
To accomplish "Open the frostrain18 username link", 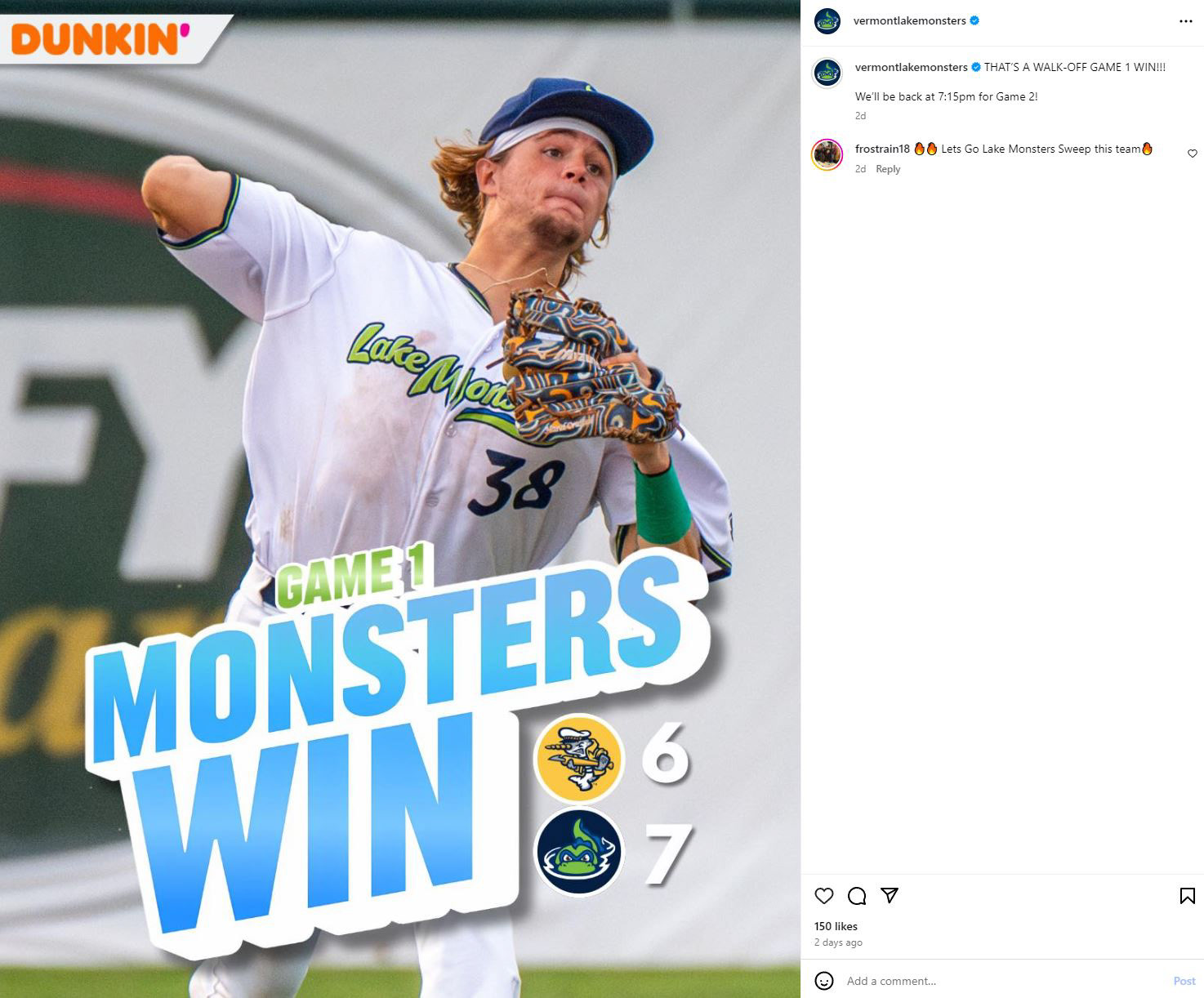I will tap(882, 149).
